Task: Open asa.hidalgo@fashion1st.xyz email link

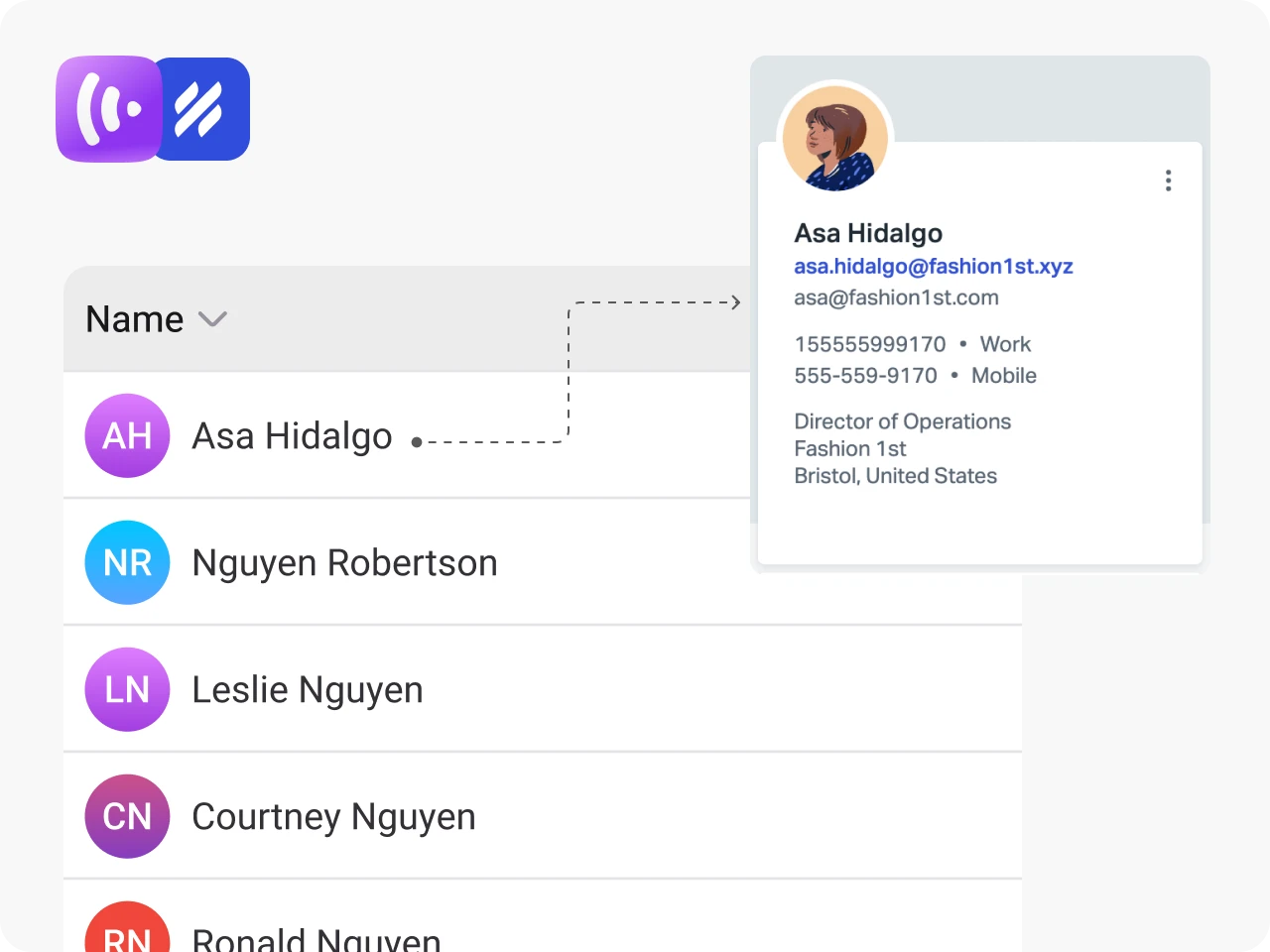Action: tap(934, 266)
